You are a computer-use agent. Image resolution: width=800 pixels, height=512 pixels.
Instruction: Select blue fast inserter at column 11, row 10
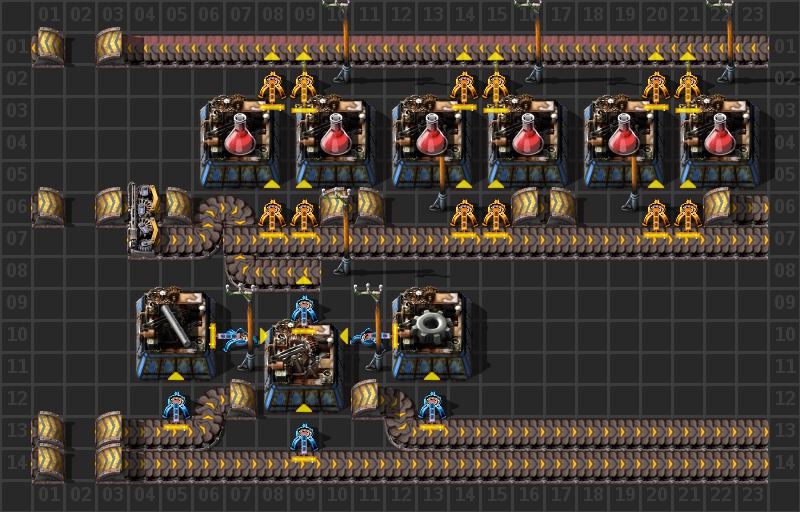pos(371,337)
